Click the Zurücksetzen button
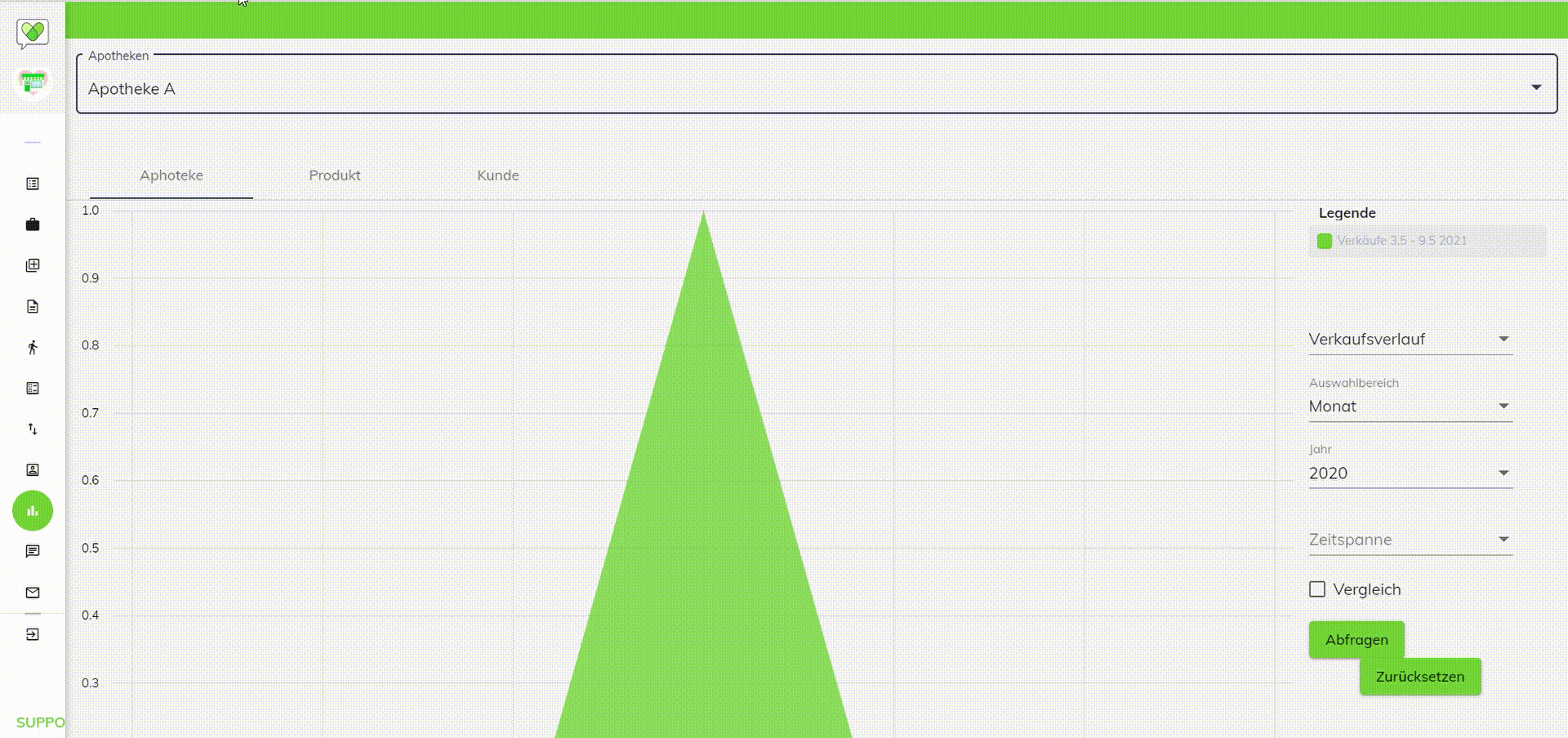 1420,677
